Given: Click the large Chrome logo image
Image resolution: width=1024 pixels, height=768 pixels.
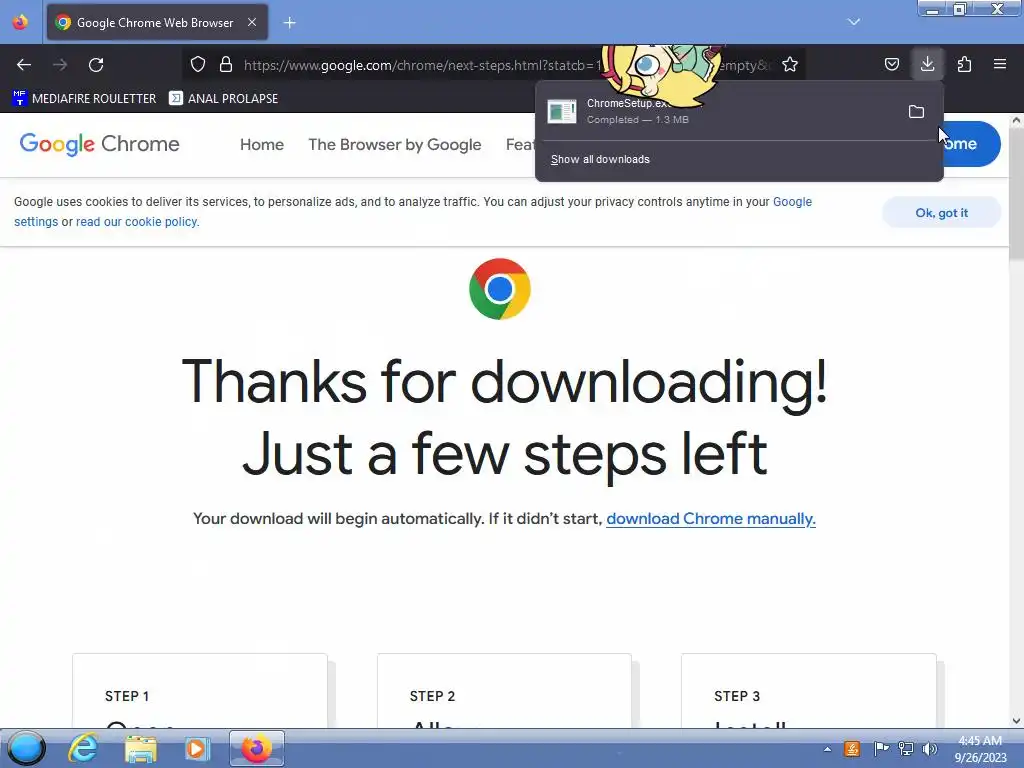Looking at the screenshot, I should pos(500,289).
